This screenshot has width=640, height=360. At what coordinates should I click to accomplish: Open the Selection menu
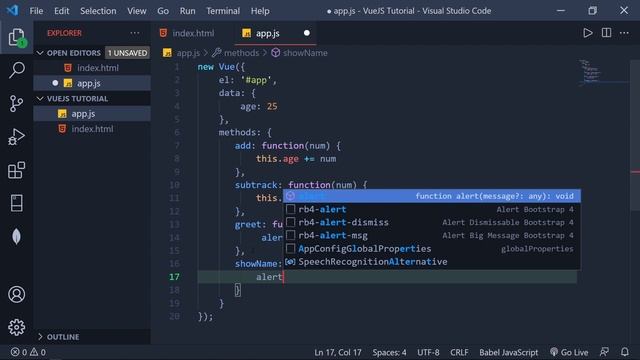tap(98, 11)
